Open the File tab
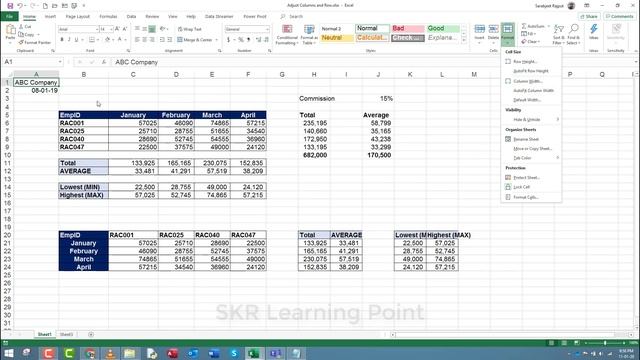This screenshot has height=360, width=640. pyautogui.click(x=9, y=17)
